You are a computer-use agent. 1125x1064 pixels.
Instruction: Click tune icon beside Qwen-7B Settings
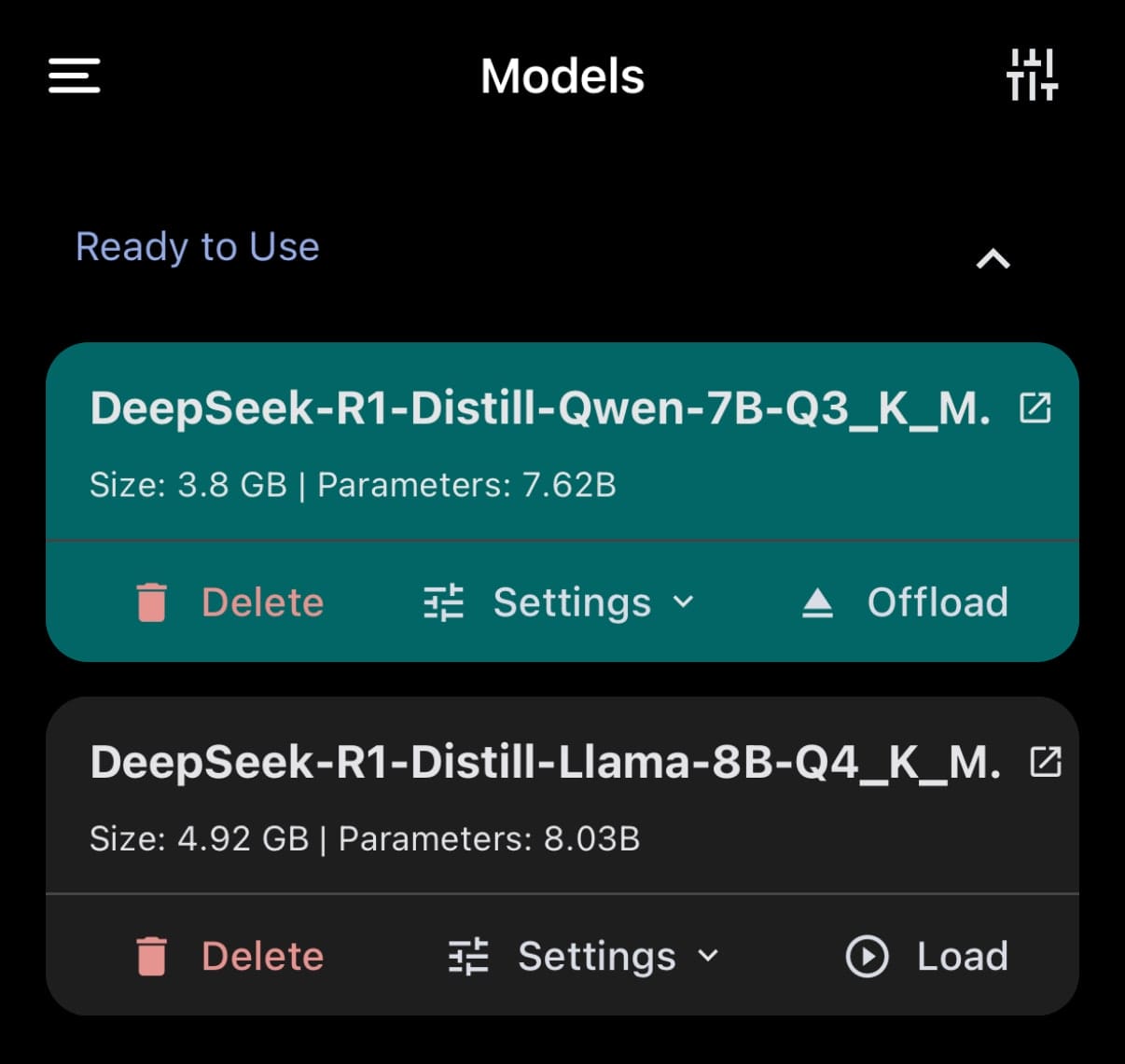click(444, 602)
